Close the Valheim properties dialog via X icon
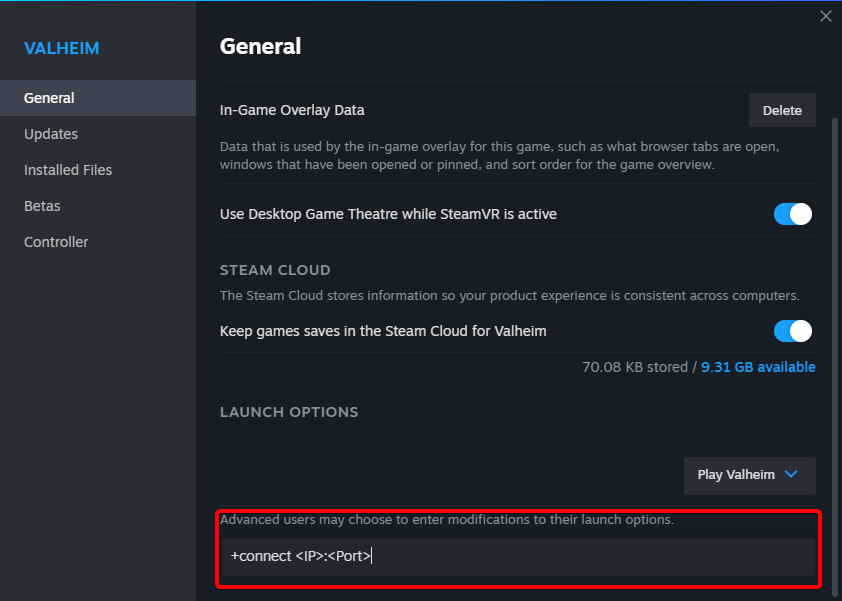The image size is (842, 601). point(826,16)
